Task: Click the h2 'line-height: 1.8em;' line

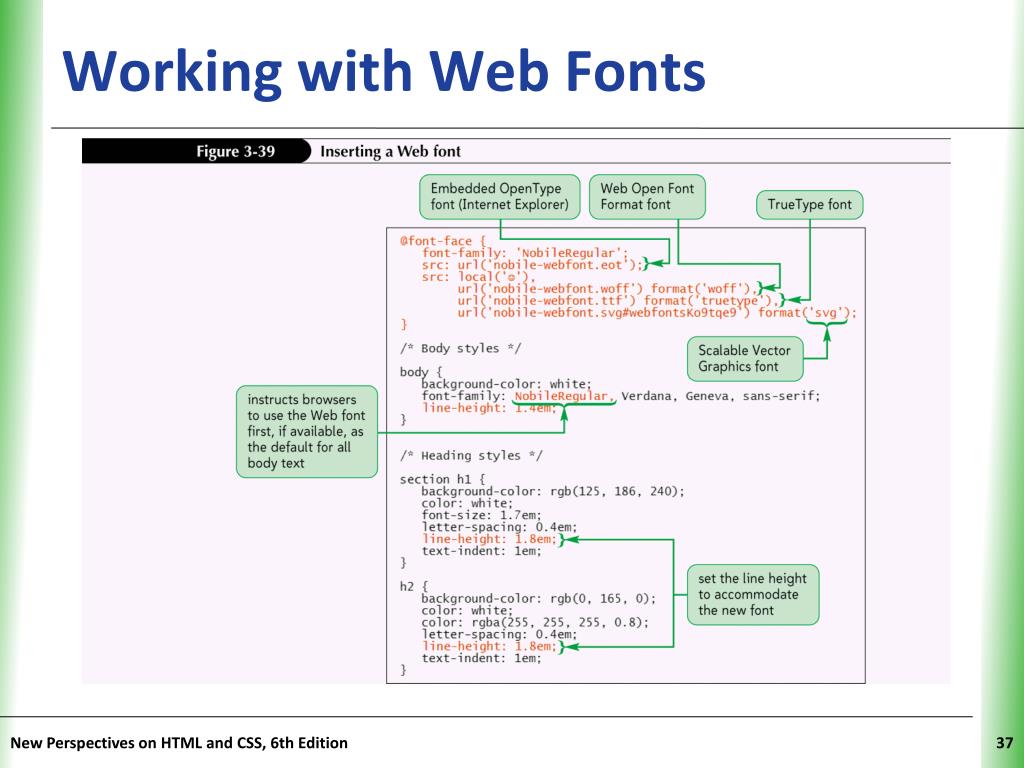Action: 489,647
